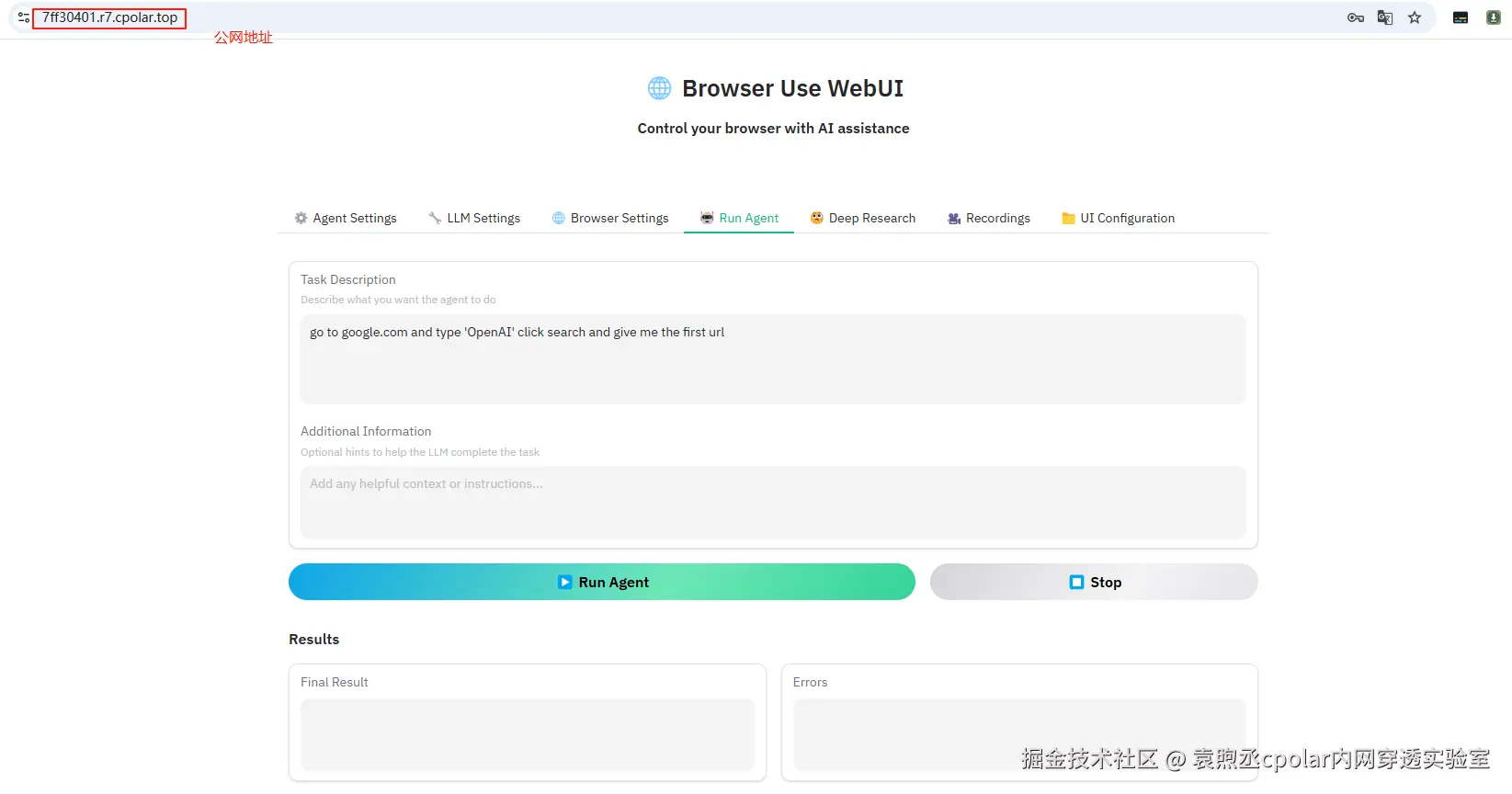
Task: Click the Final Result output box
Action: pyautogui.click(x=528, y=734)
